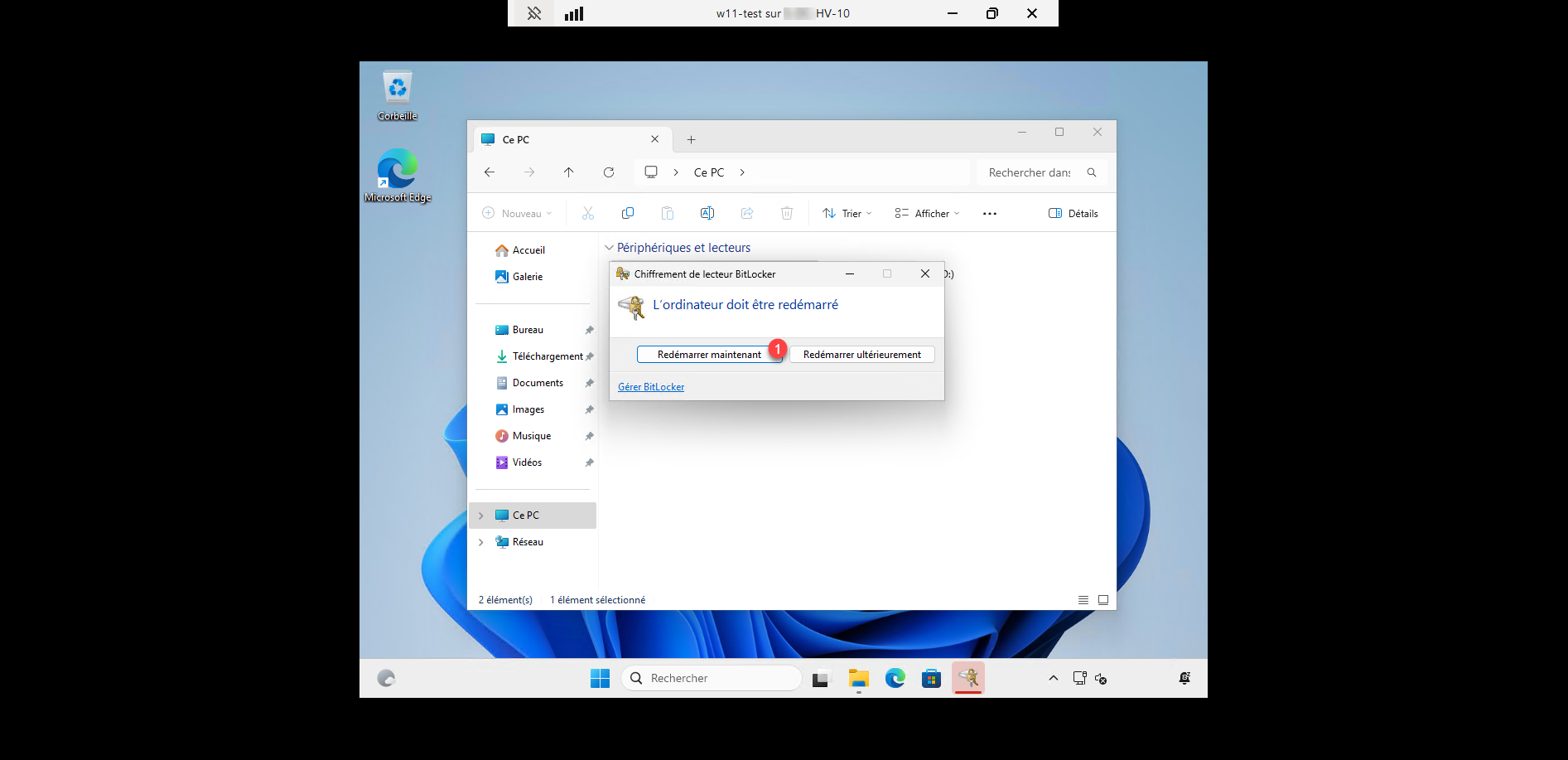
Task: Go up one folder level
Action: [569, 172]
